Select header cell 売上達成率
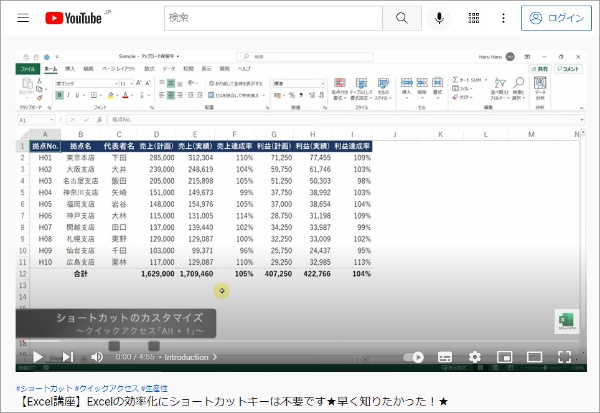Viewport: 600px width, 413px height. point(235,146)
